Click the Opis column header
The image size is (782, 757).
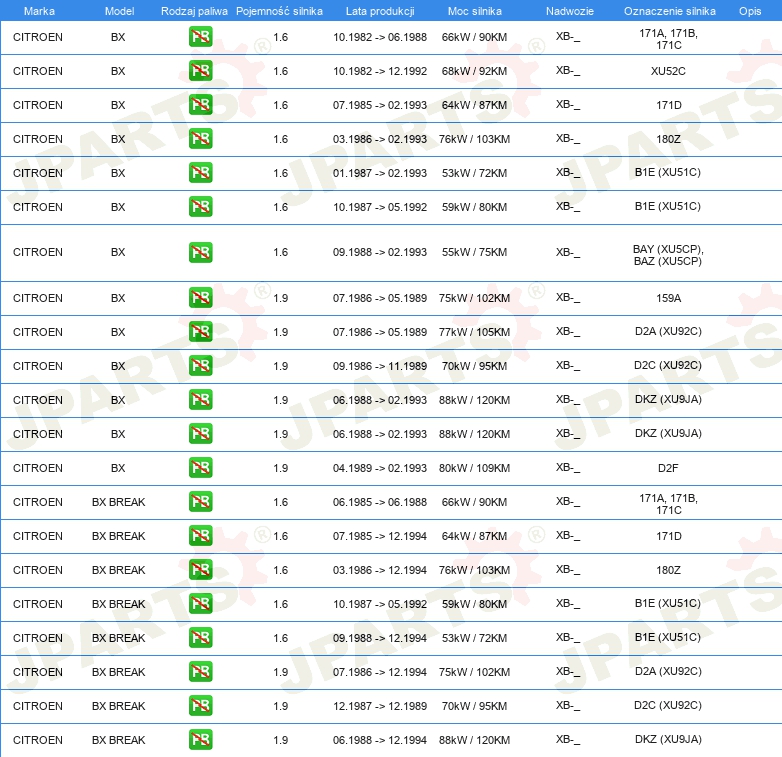coord(750,11)
